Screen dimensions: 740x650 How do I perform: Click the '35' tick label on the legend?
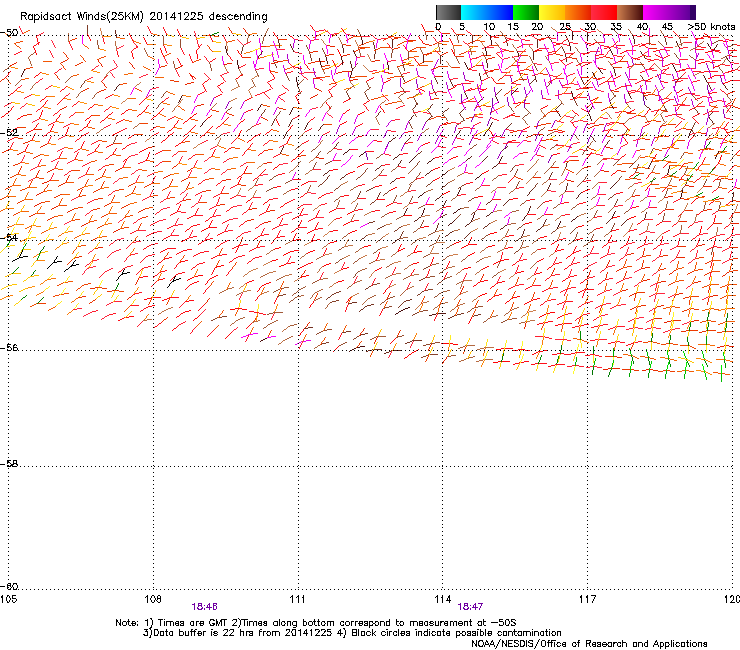(x=616, y=27)
